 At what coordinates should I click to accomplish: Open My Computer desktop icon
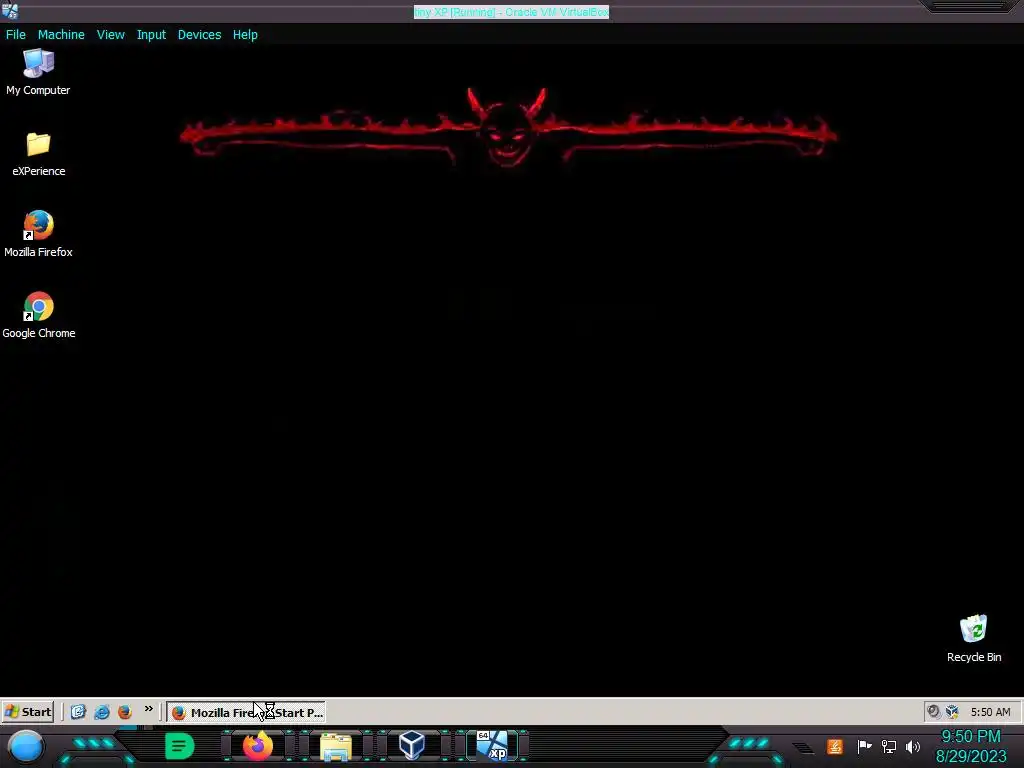click(x=38, y=72)
